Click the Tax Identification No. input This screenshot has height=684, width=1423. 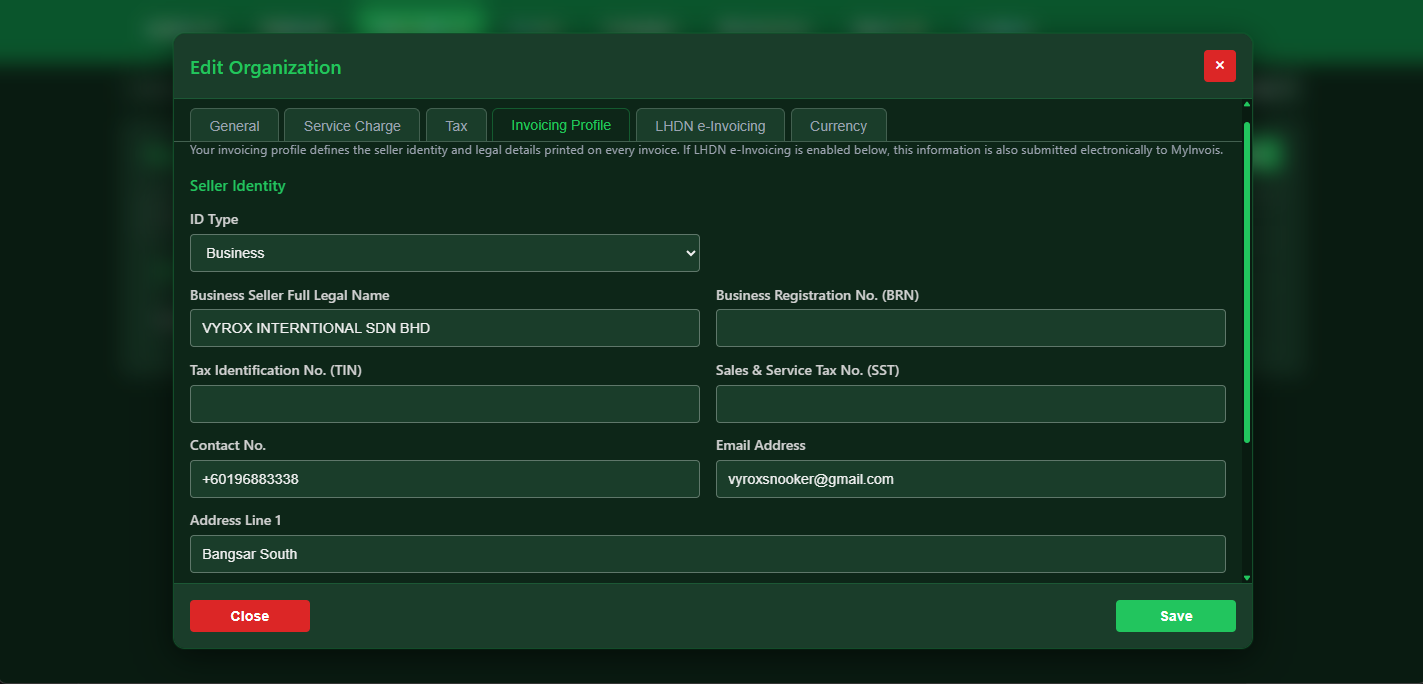coord(444,404)
